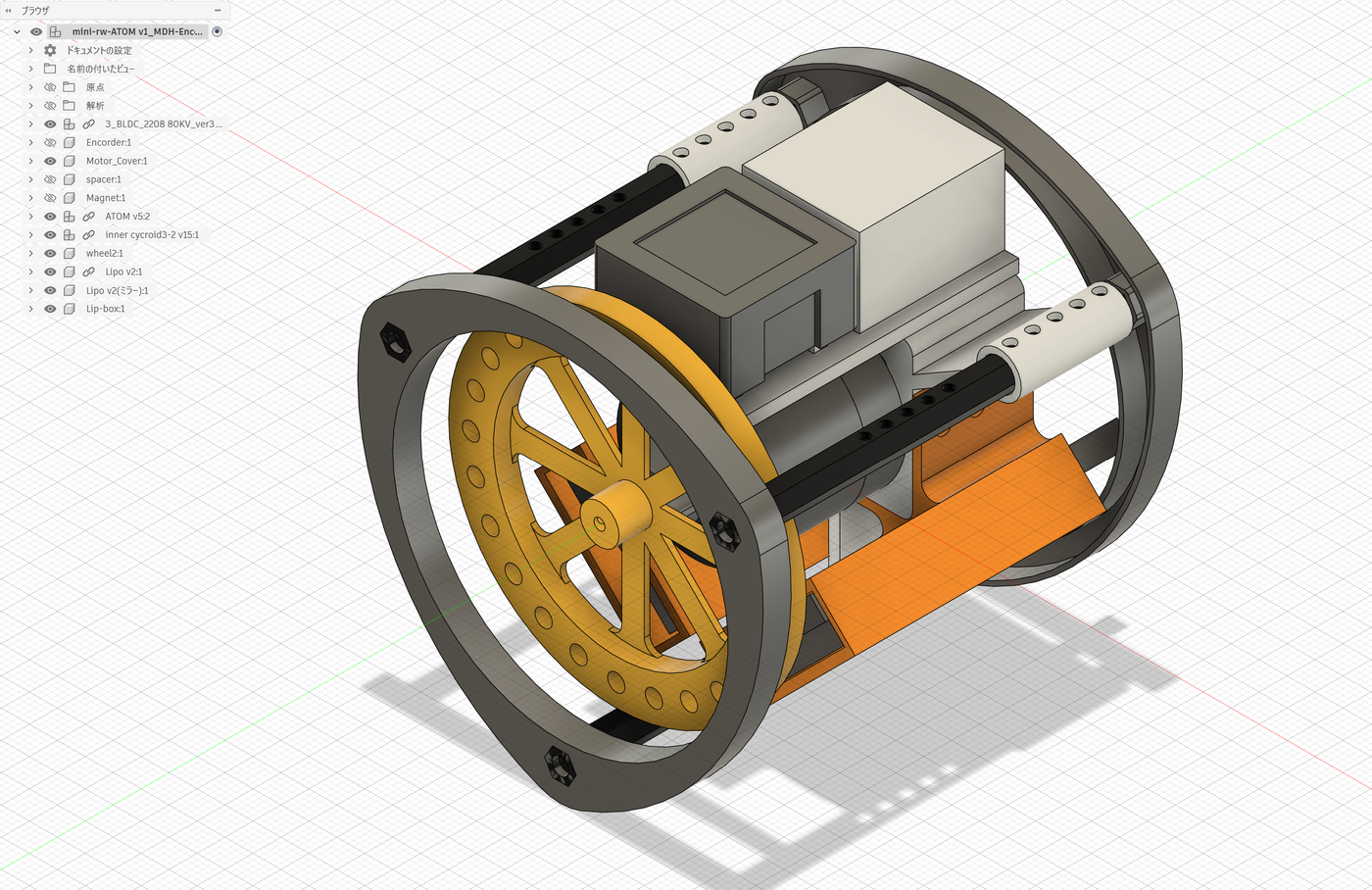1372x890 pixels.
Task: Click the link icon beside ATOM v5:2
Action: pos(88,217)
